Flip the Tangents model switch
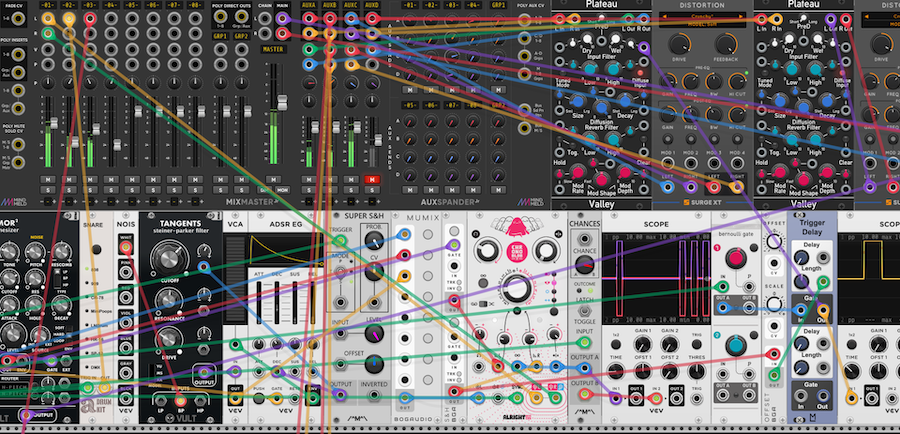The height and width of the screenshot is (434, 900). 152,373
